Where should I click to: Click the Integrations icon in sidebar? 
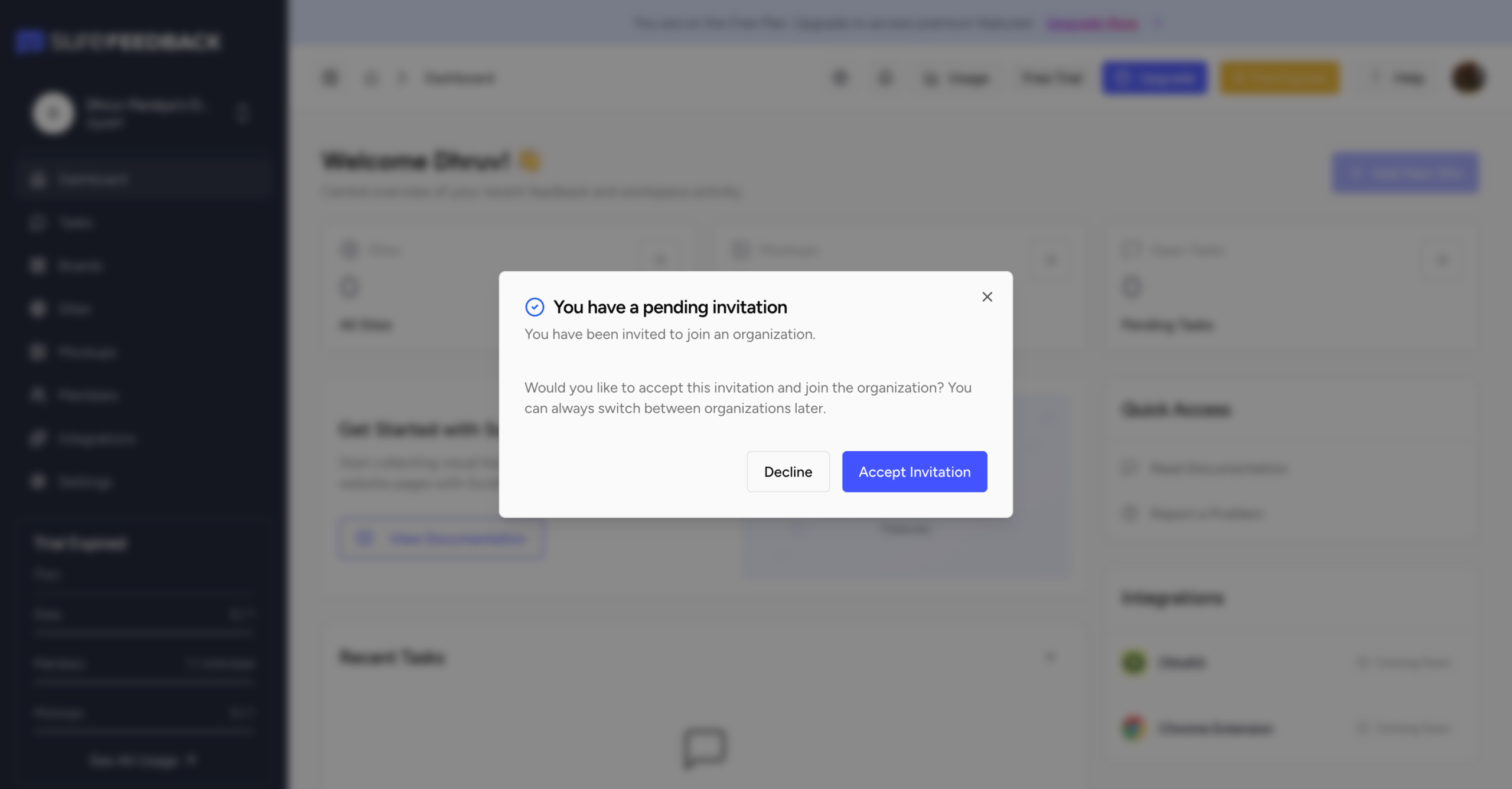(x=38, y=439)
